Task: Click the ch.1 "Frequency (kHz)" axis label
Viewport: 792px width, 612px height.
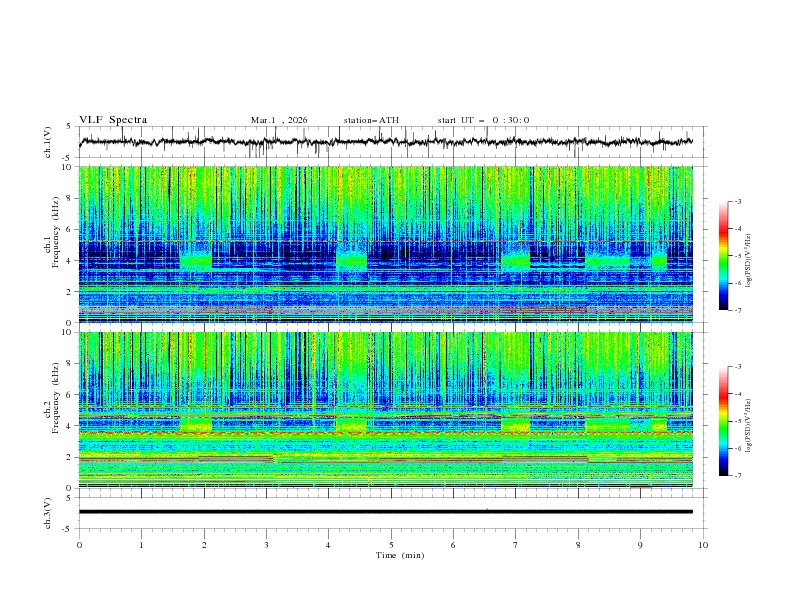Action: 56,233
